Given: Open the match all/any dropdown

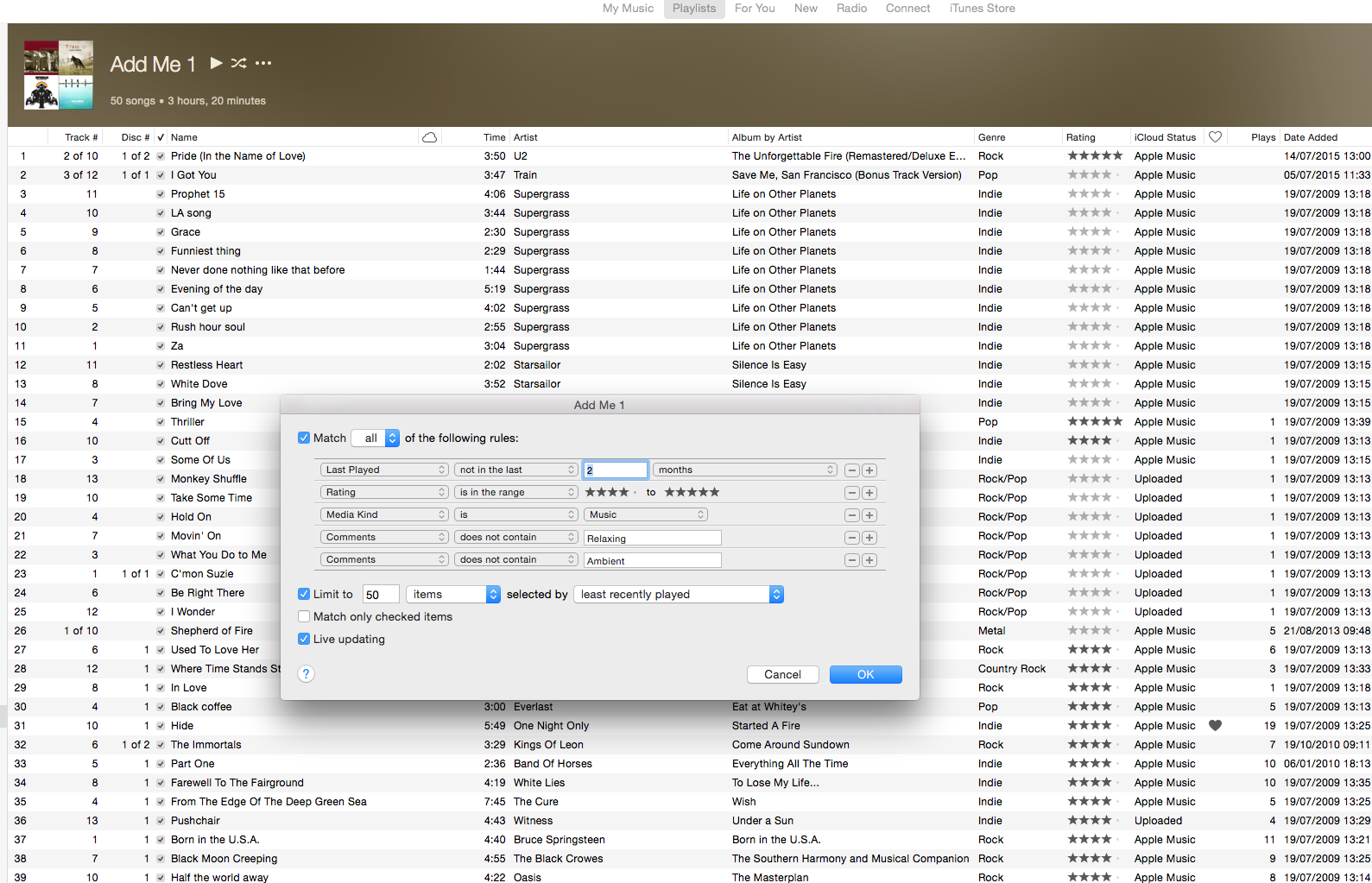Looking at the screenshot, I should pos(377,438).
